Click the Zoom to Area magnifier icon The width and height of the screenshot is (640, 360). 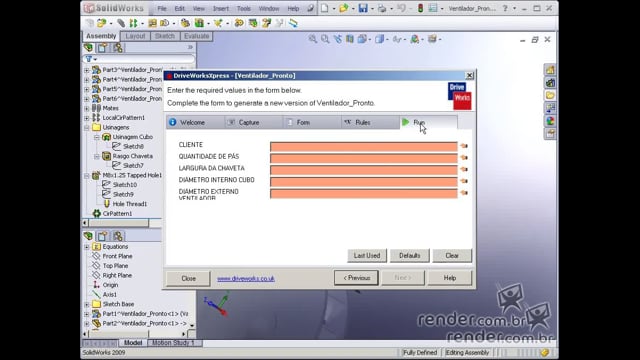pyautogui.click(x=325, y=39)
